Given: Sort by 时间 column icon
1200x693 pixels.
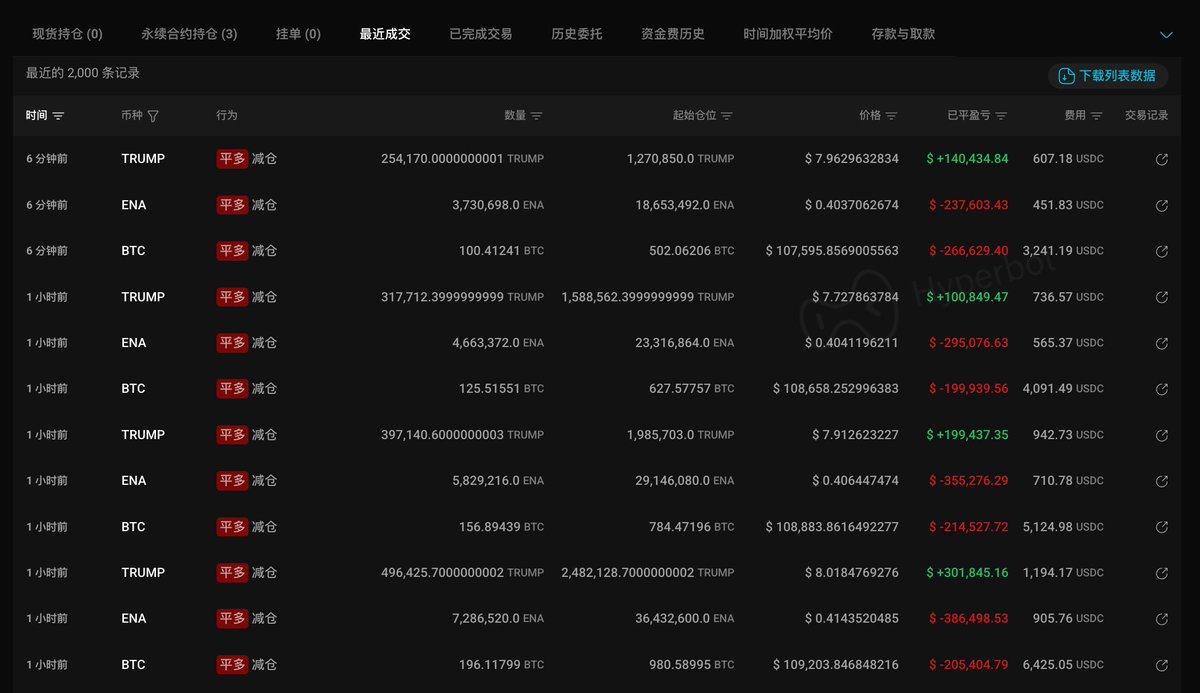Looking at the screenshot, I should point(58,116).
